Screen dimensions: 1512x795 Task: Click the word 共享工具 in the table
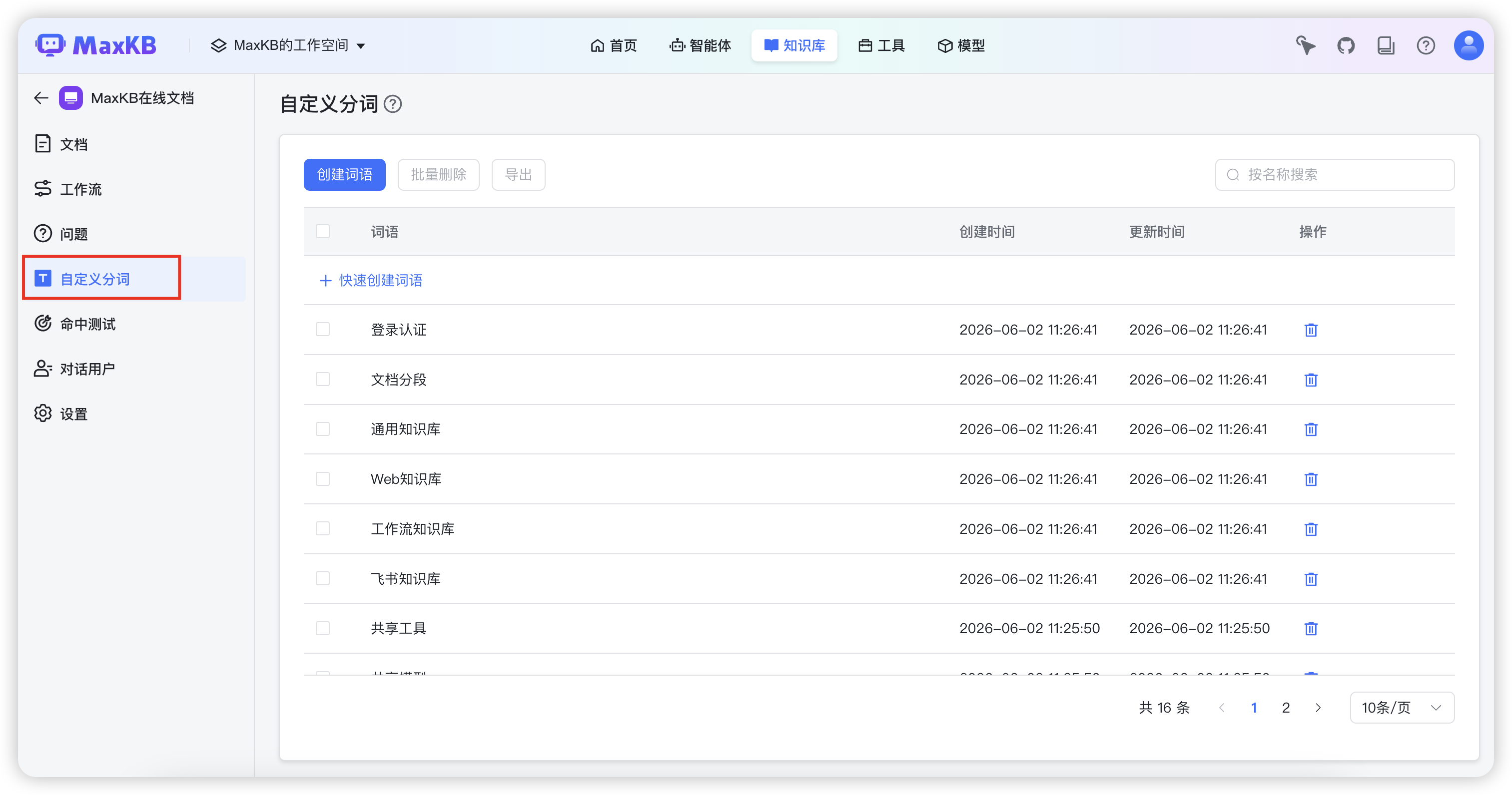click(399, 628)
